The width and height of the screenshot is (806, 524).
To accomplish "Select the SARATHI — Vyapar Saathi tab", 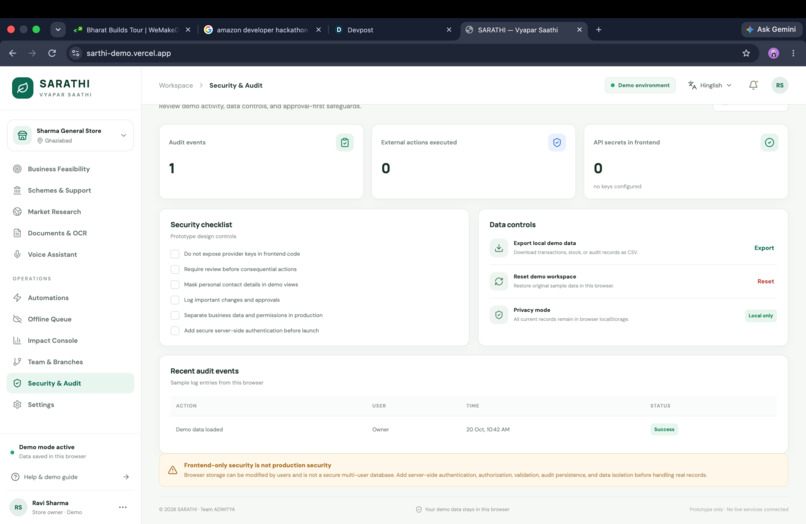I will click(x=523, y=30).
